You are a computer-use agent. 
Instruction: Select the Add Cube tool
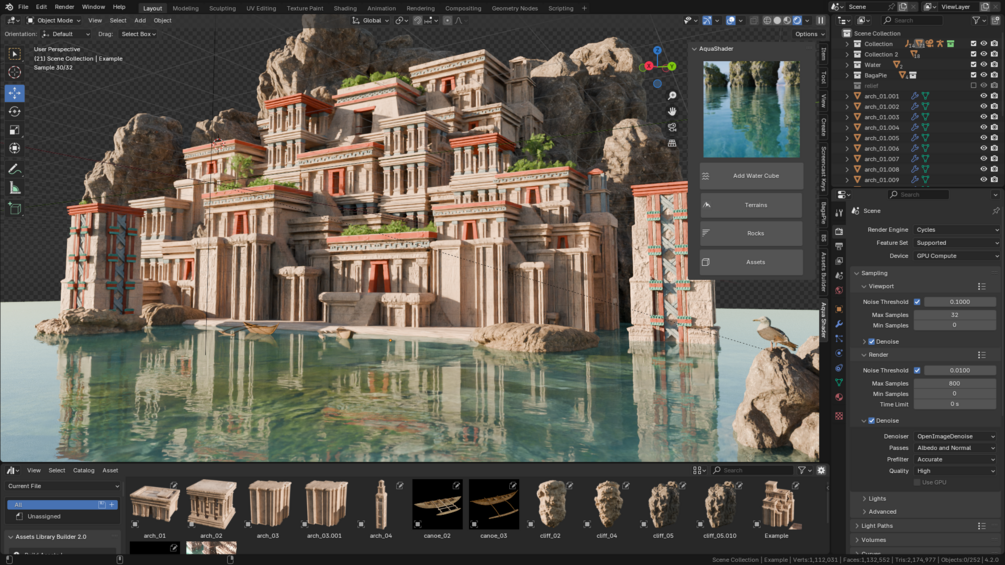pos(14,208)
